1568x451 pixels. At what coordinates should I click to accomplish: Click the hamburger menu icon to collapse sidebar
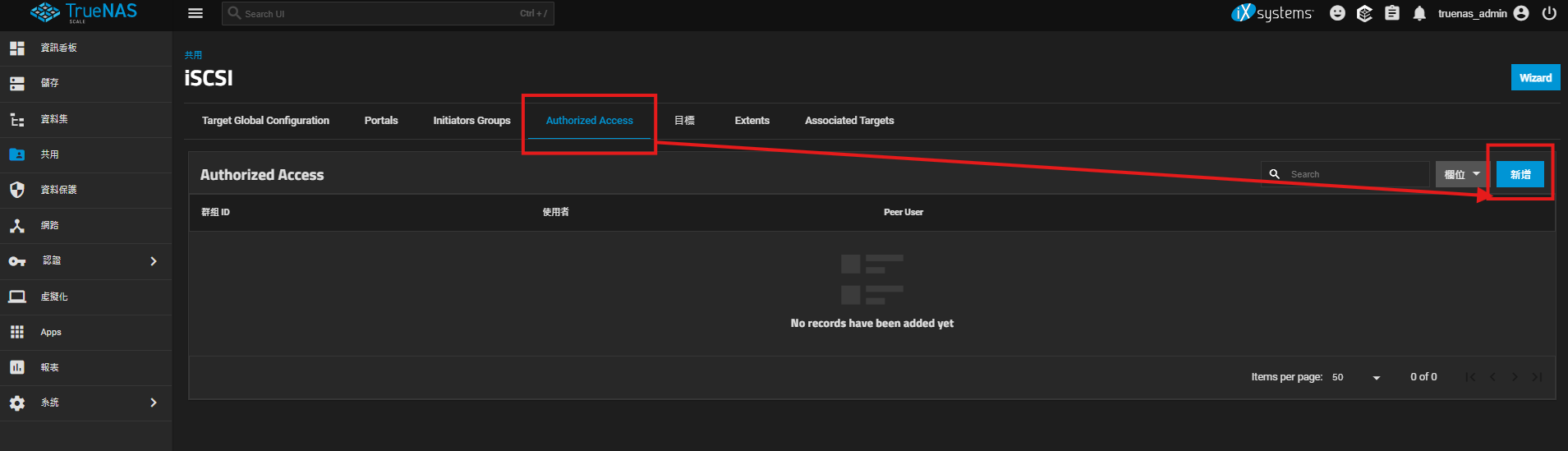[x=195, y=13]
